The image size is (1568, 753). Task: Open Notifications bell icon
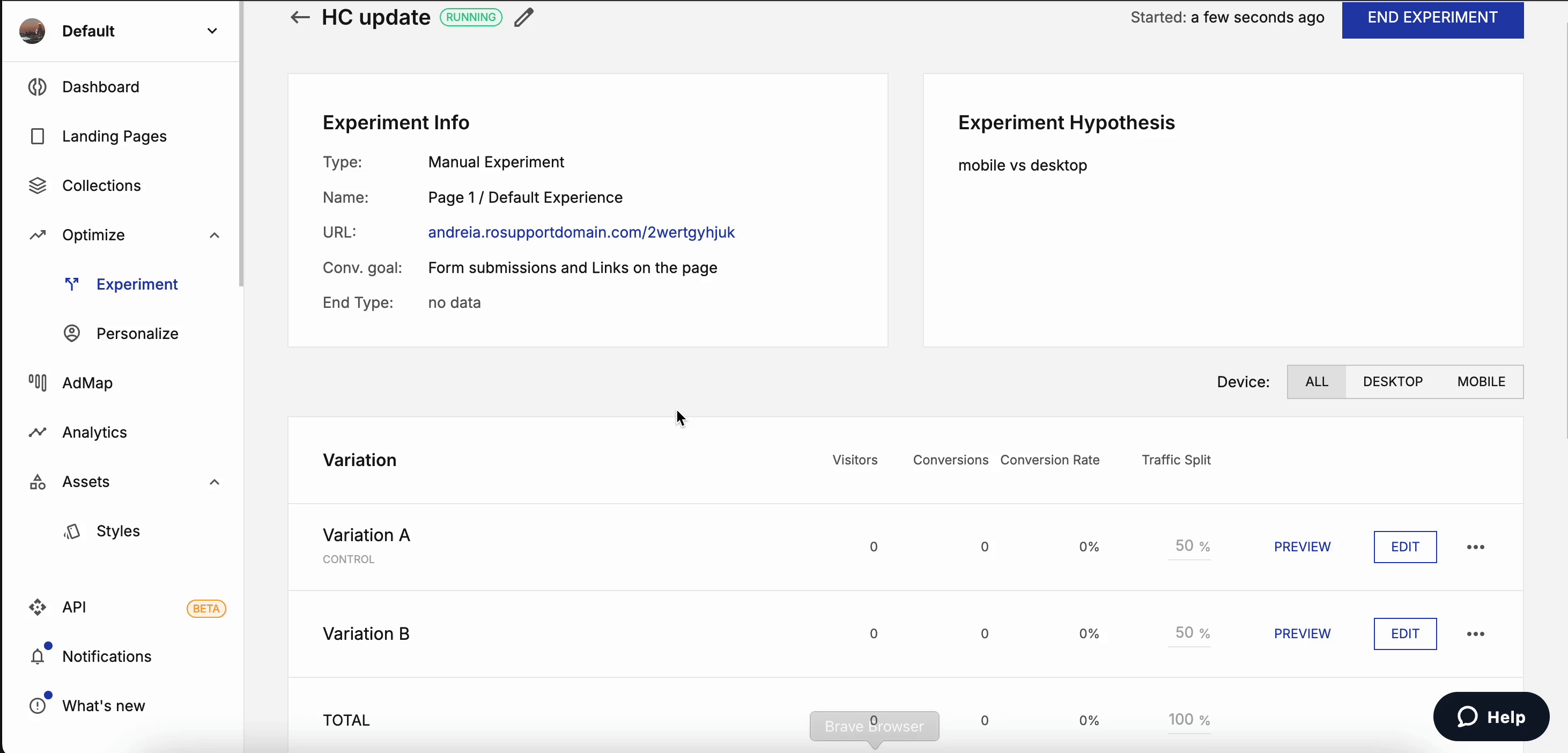point(38,656)
